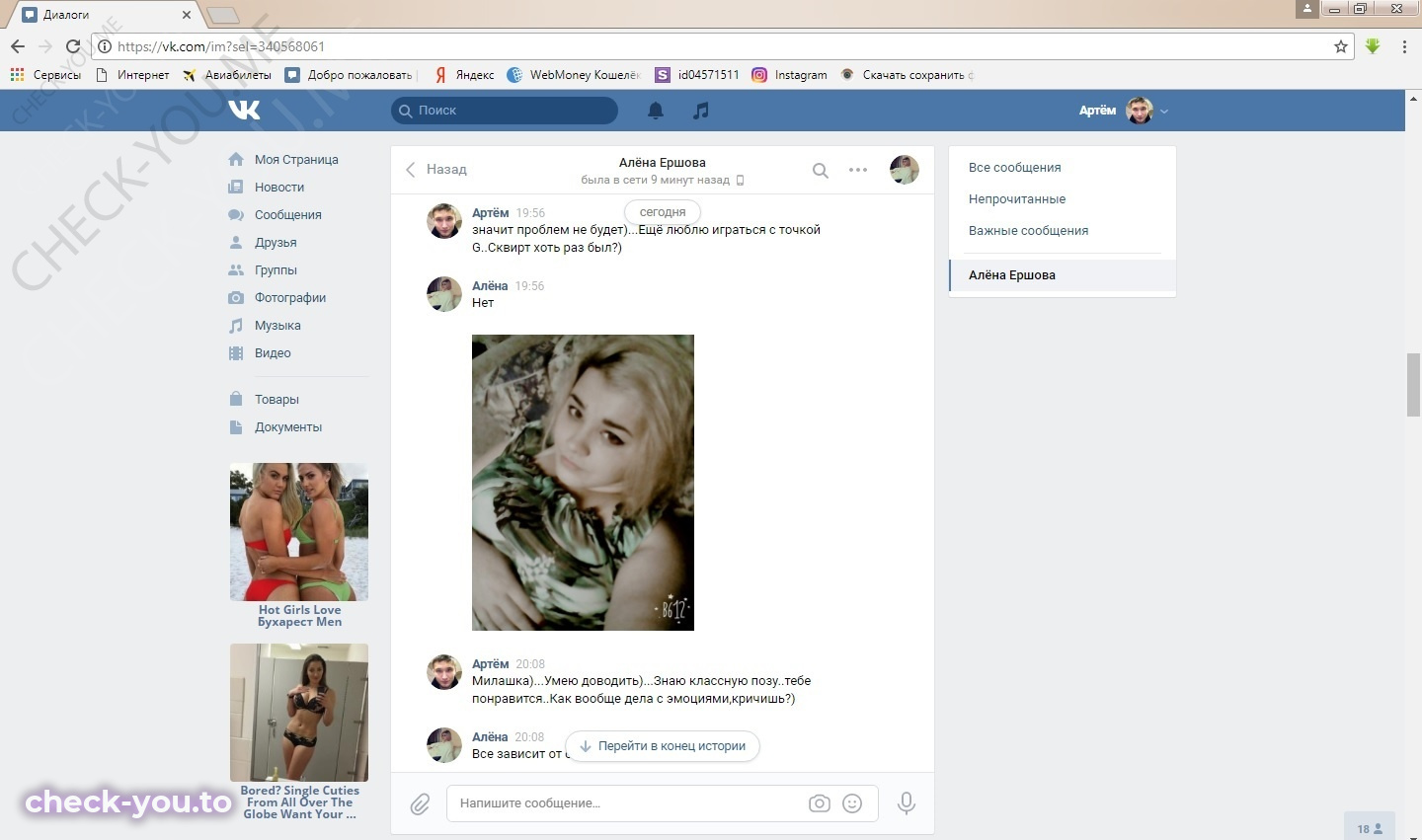Viewport: 1422px width, 840px height.
Task: Click the Bored? Single Cuties ad image
Action: tap(299, 713)
